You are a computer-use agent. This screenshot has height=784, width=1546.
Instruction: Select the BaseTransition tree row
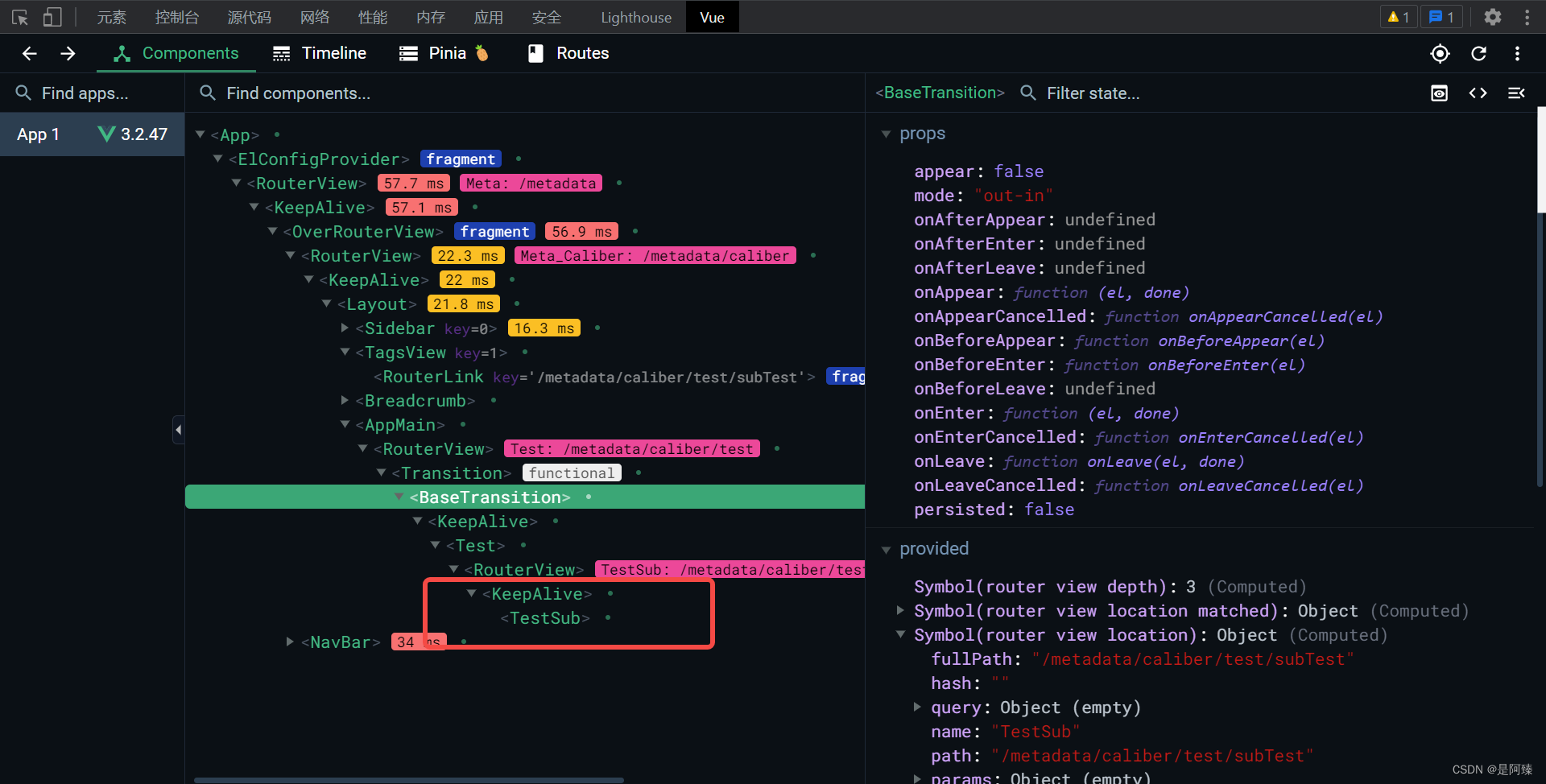click(x=525, y=497)
